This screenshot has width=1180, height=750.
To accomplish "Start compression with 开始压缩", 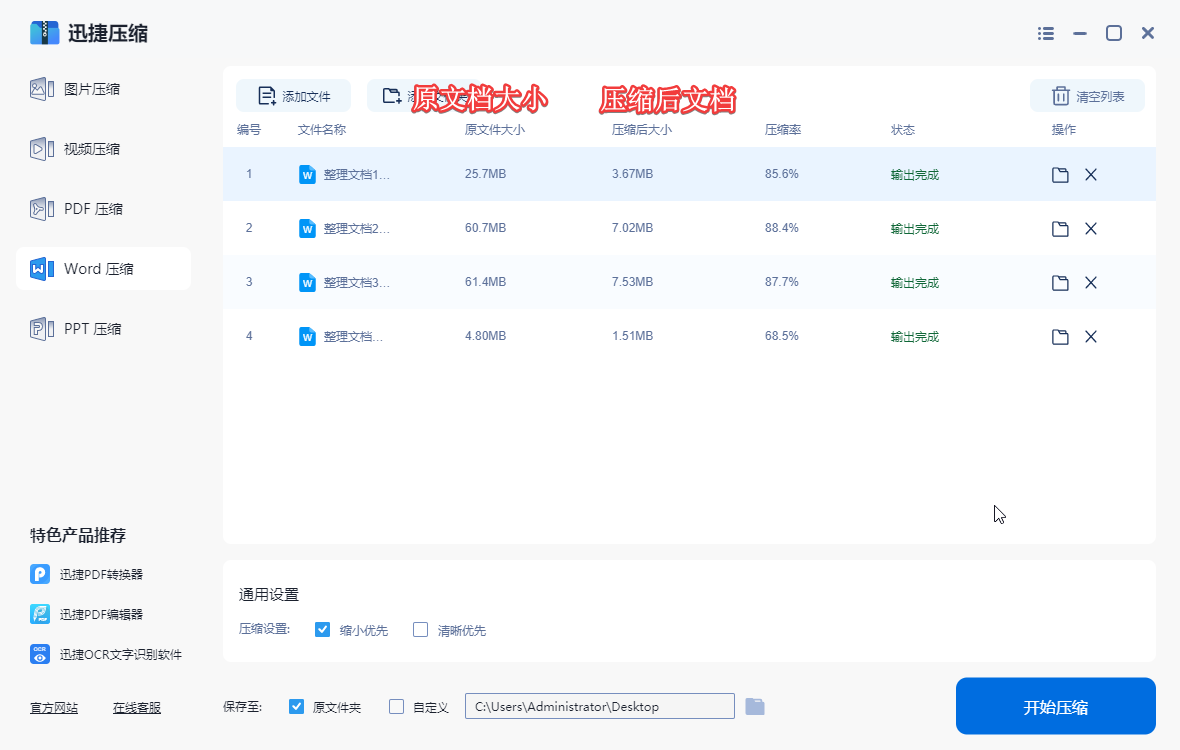I will (1055, 706).
